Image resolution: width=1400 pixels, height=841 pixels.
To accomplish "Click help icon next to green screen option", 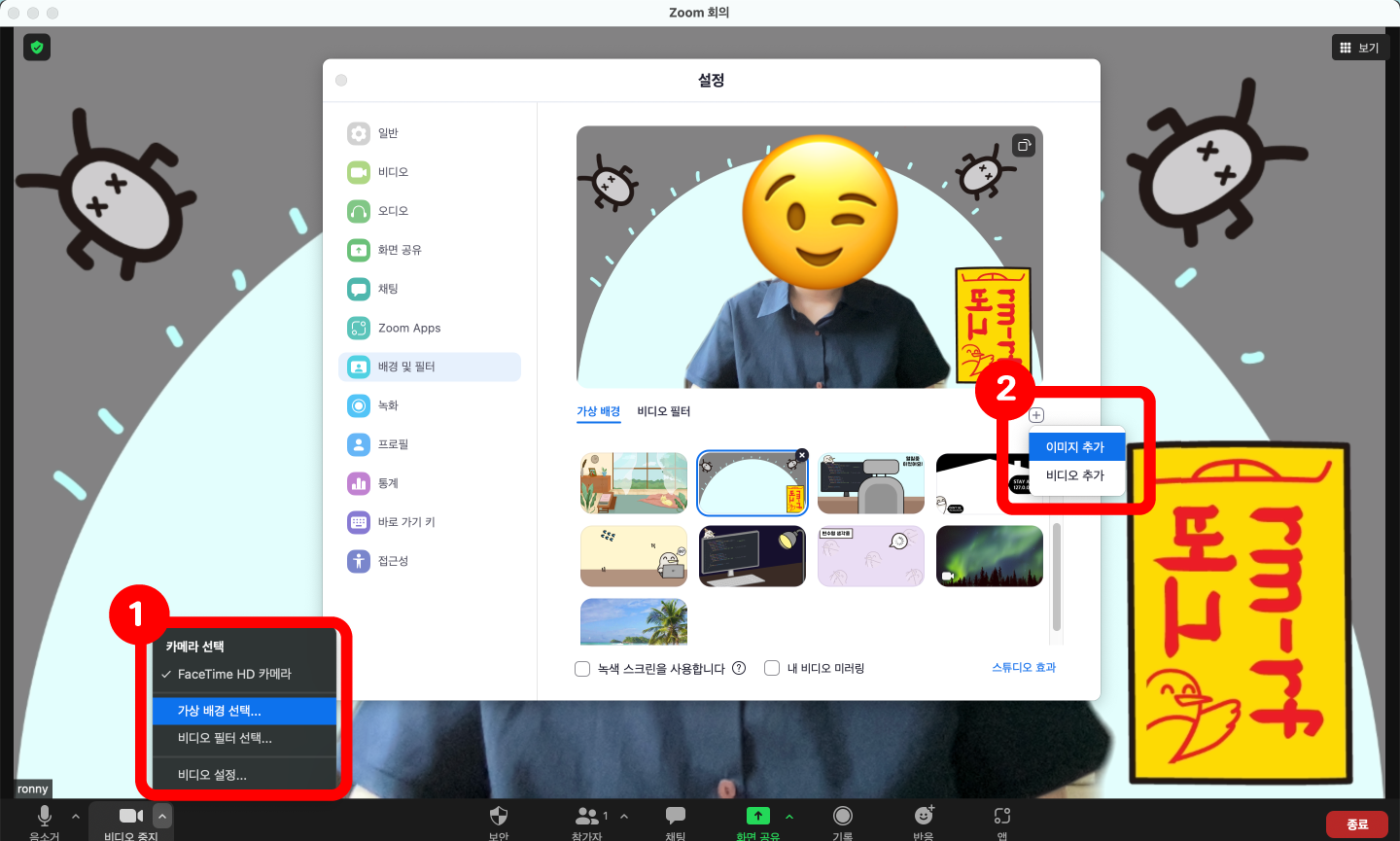I will 739,668.
